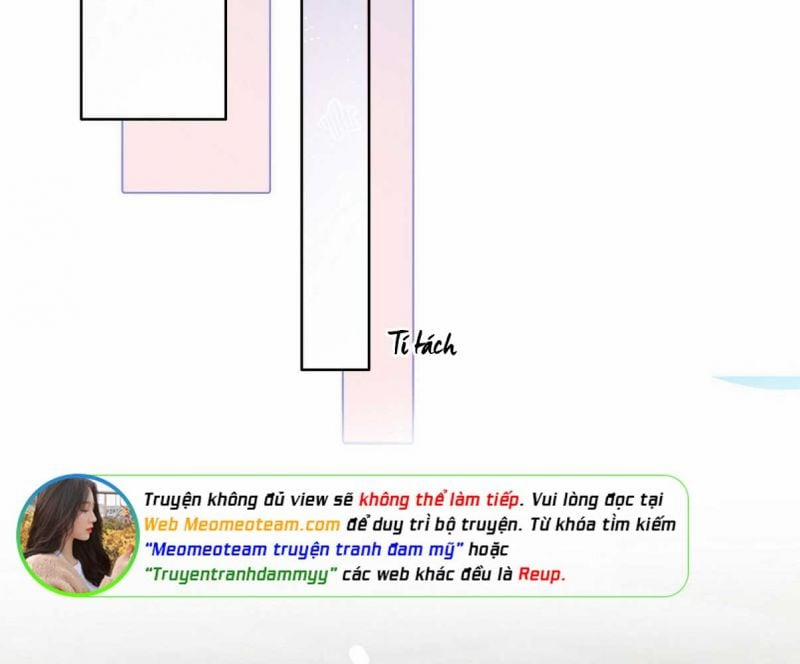The image size is (800, 664).
Task: Click the light blue shape at right edge
Action: pyautogui.click(x=757, y=382)
